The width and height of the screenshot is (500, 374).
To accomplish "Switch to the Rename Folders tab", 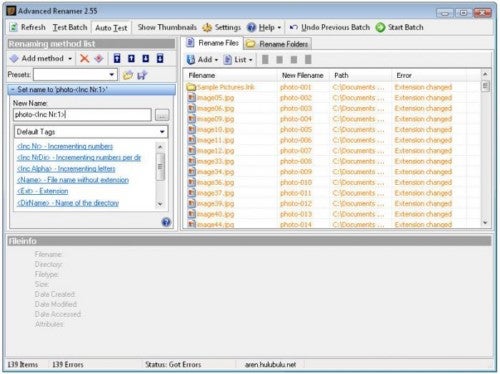I will tap(277, 44).
